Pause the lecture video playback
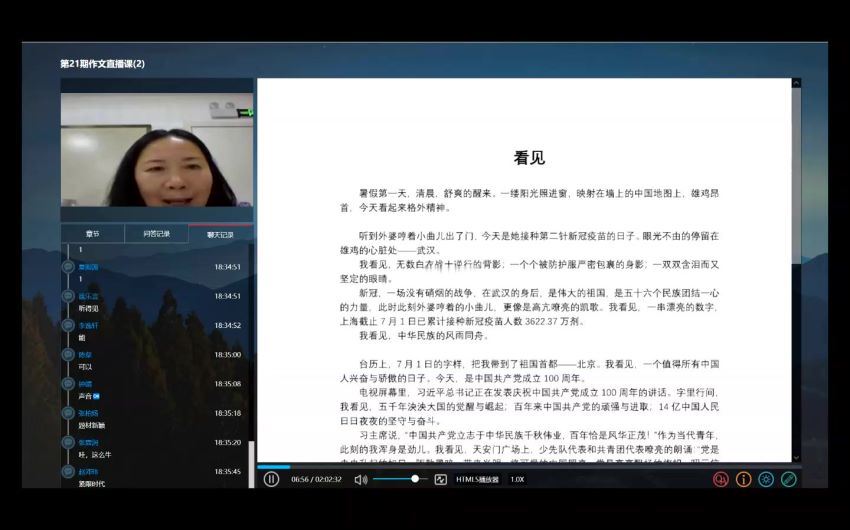The width and height of the screenshot is (850, 530). click(271, 479)
